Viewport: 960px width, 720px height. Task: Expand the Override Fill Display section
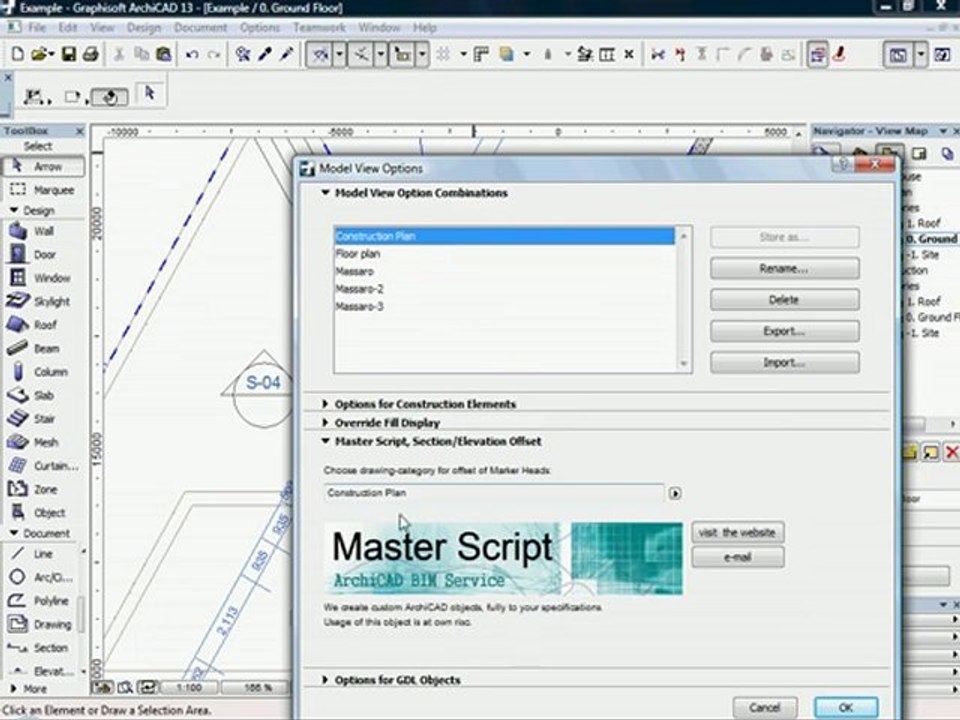coord(387,423)
